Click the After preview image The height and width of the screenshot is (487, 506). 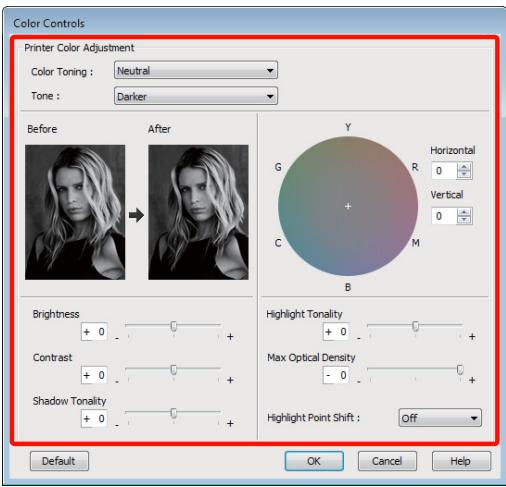point(198,212)
